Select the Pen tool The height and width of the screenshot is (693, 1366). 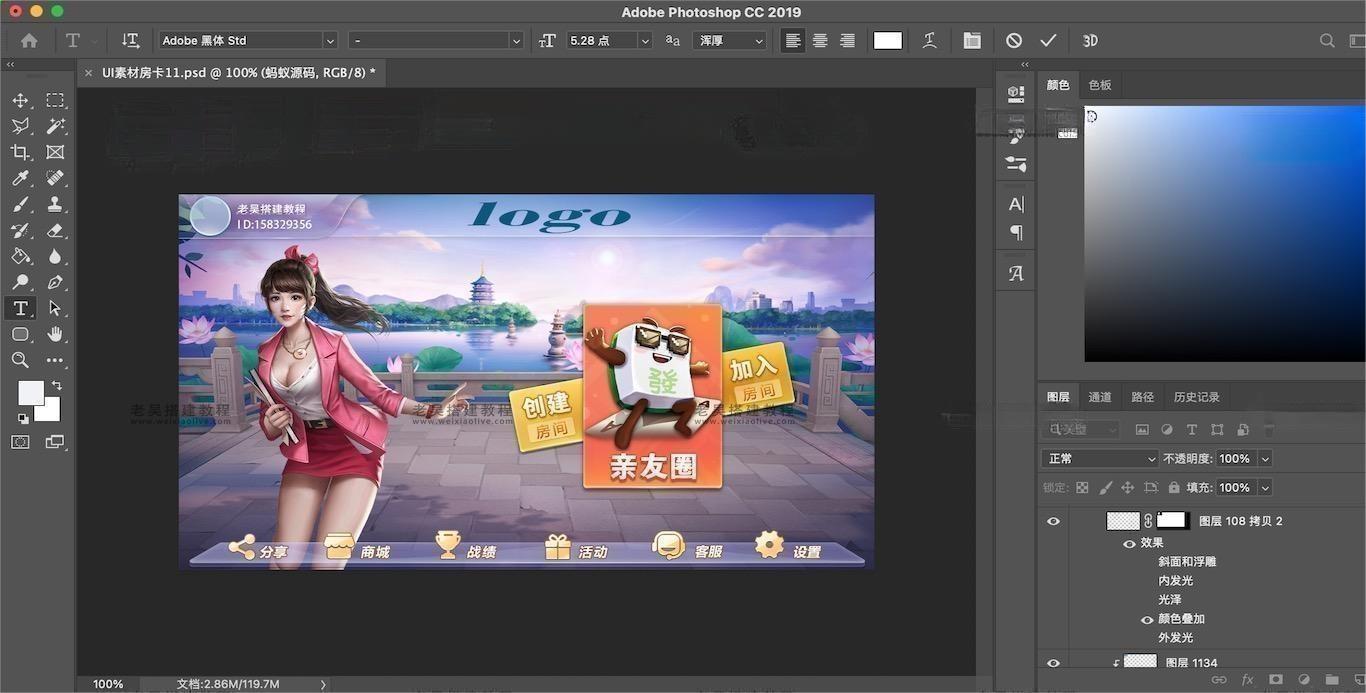click(55, 282)
